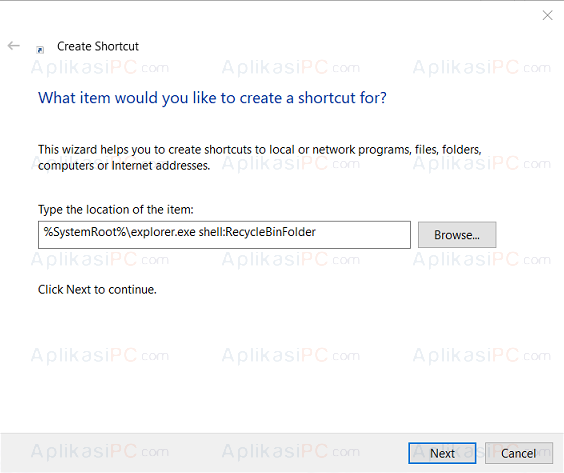This screenshot has height=473, width=564.
Task: Focus the item location text field
Action: coord(224,235)
